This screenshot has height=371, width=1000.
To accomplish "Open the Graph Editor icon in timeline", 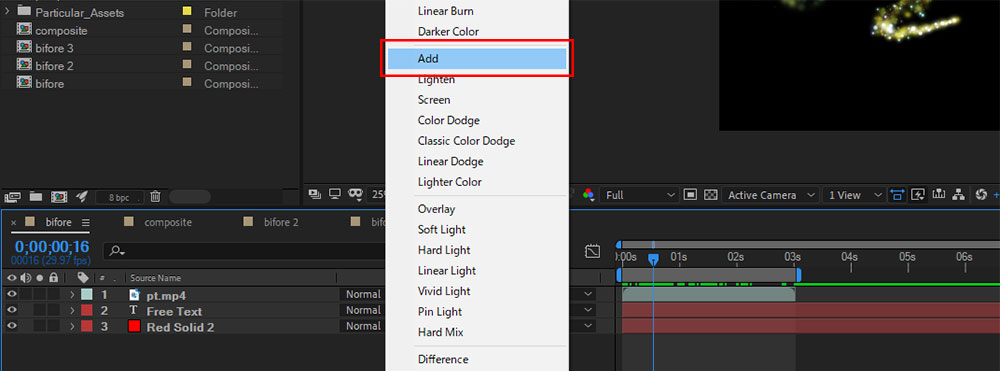I will pos(592,251).
